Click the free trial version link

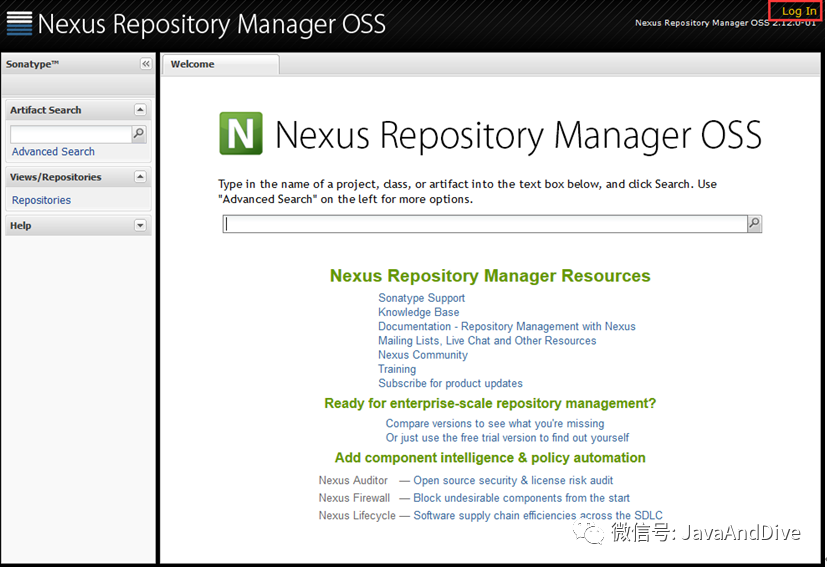tap(507, 438)
